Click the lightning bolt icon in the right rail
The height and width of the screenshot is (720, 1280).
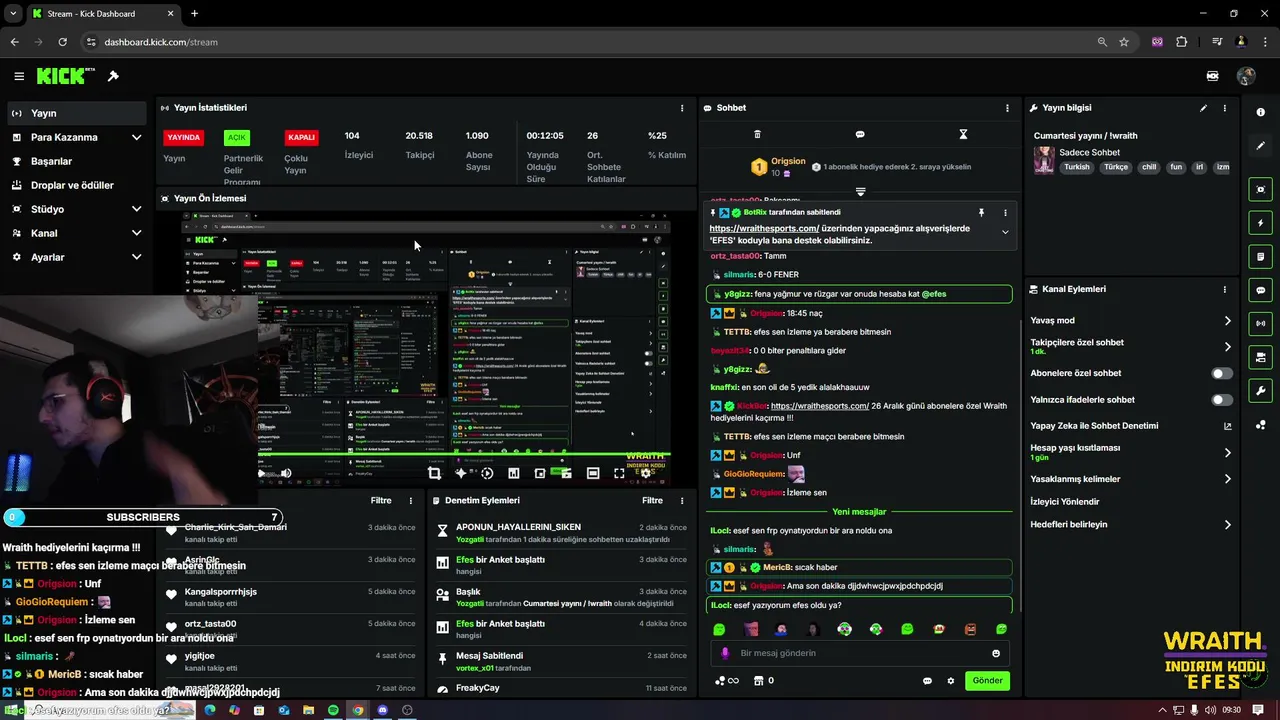click(x=1261, y=223)
